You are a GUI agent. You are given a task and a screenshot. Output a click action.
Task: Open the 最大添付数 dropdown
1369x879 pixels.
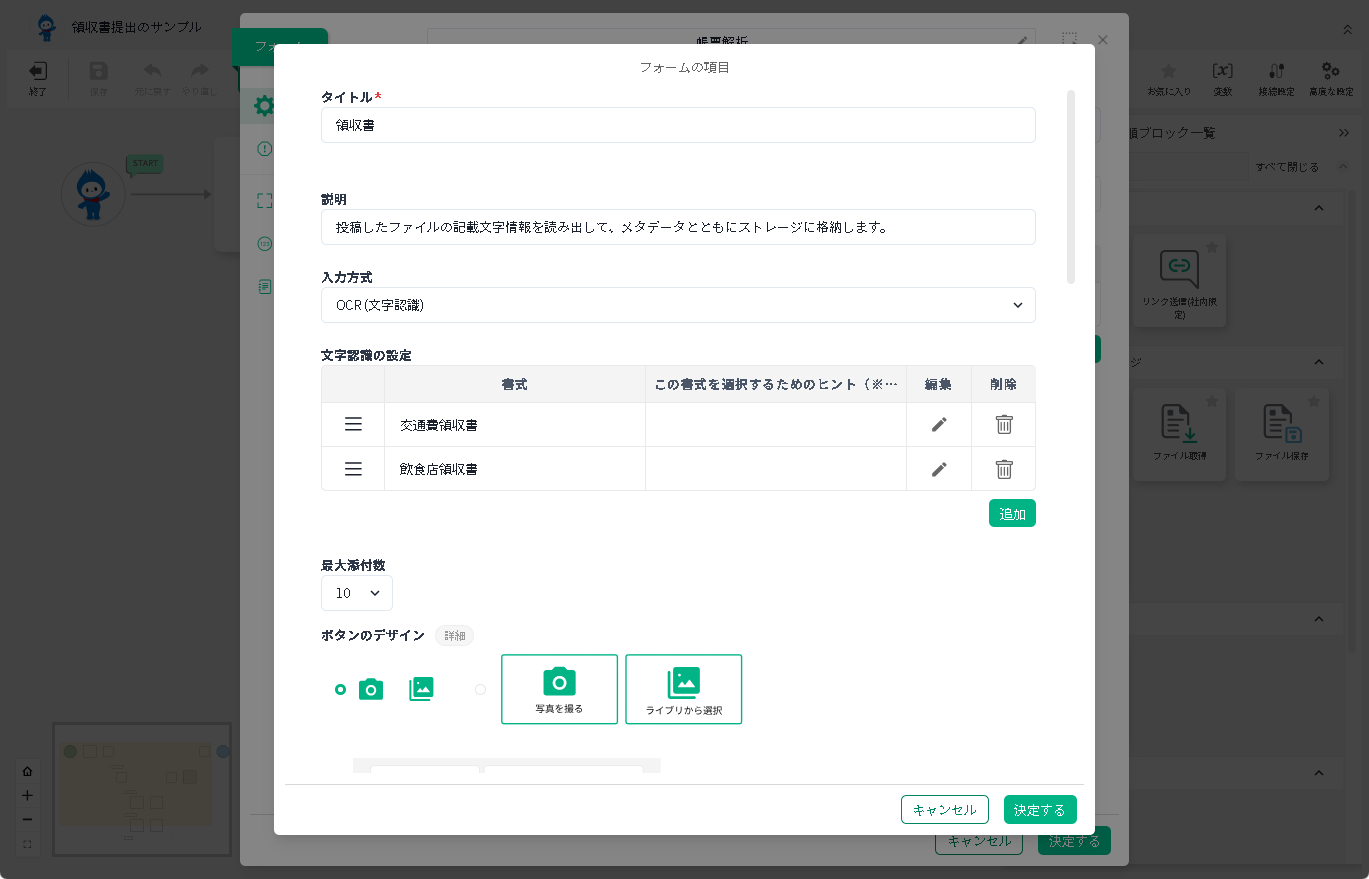pyautogui.click(x=357, y=593)
